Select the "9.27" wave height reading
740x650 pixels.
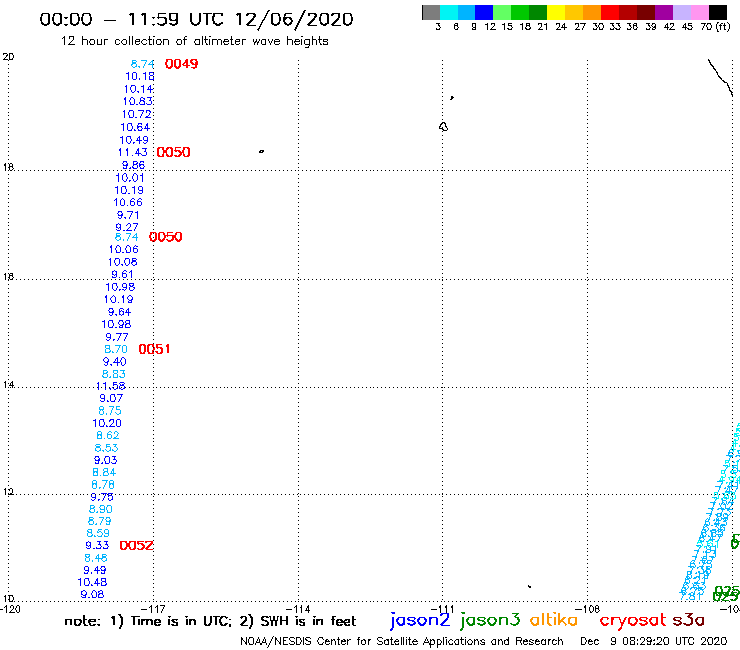(x=127, y=228)
